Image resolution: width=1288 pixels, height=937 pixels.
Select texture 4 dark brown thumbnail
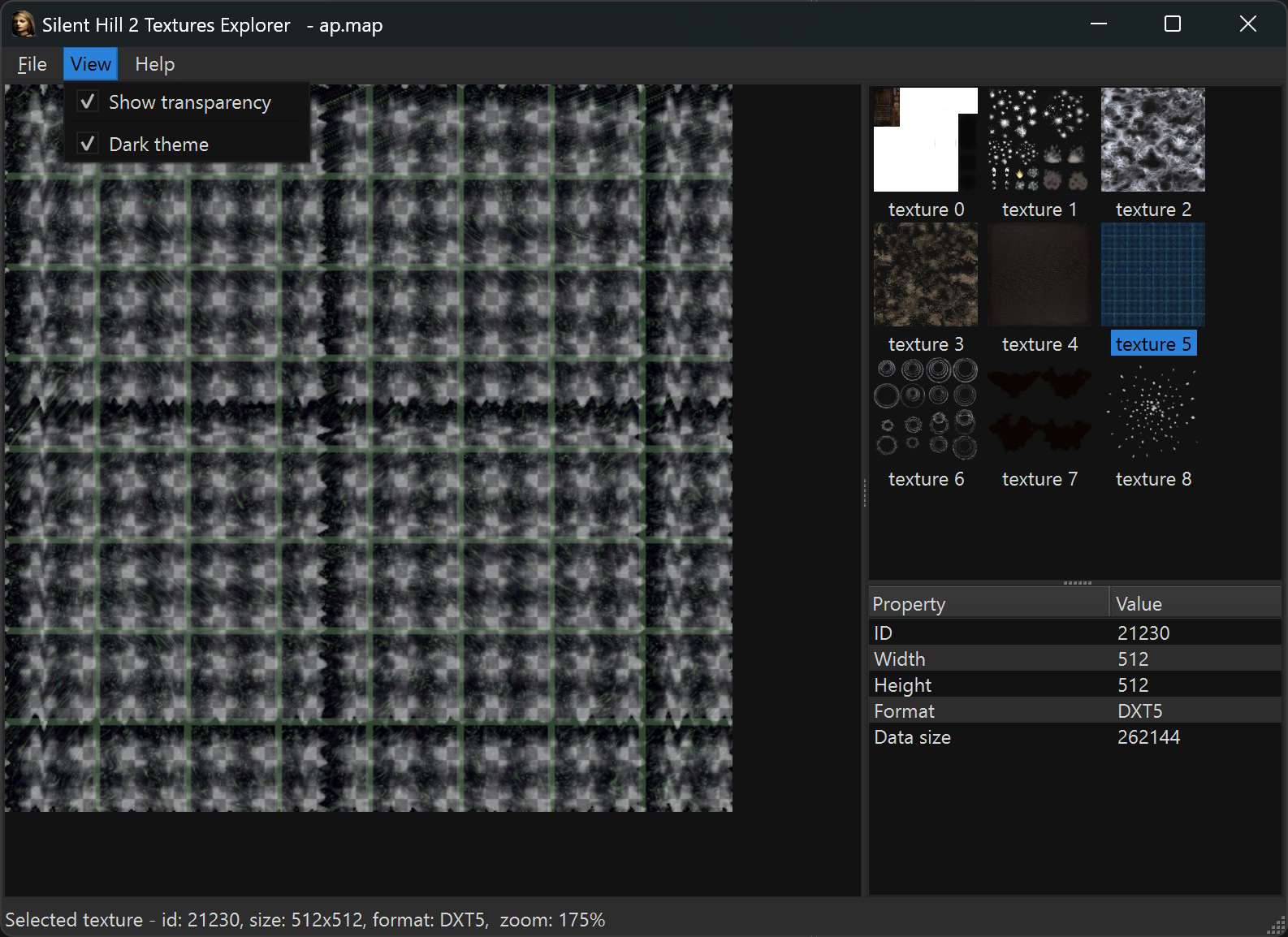tap(1039, 274)
